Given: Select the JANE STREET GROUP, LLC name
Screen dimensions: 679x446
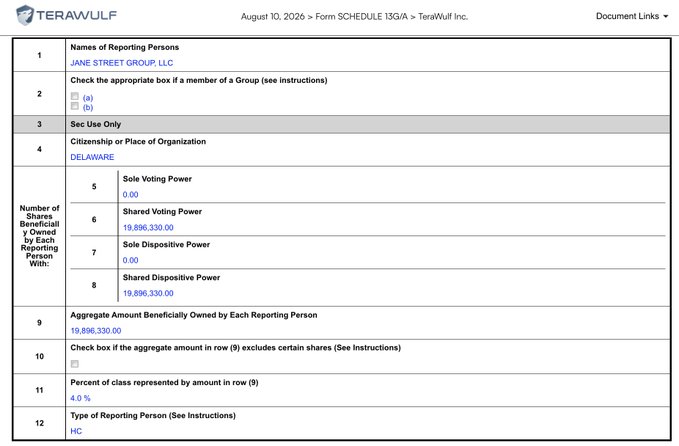Looking at the screenshot, I should click(x=122, y=63).
